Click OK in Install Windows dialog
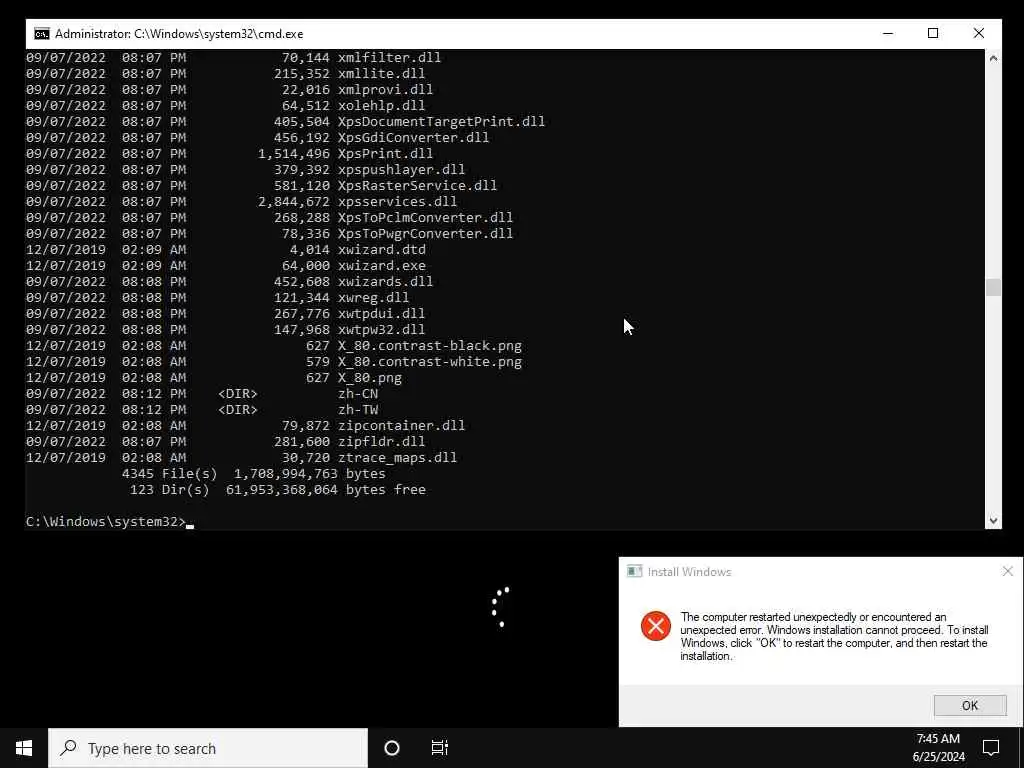 (x=970, y=705)
